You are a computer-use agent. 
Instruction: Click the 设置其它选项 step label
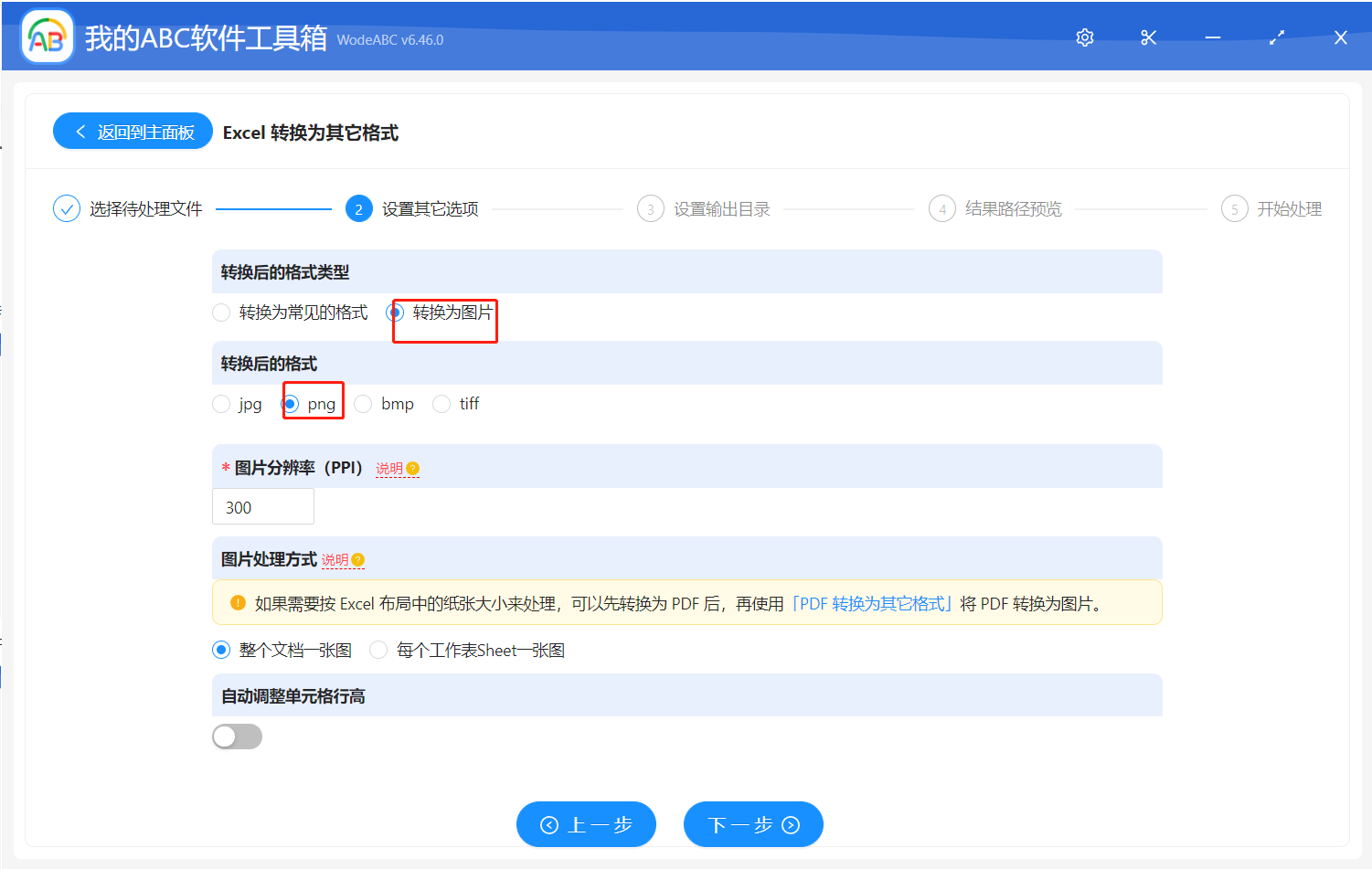(x=430, y=208)
